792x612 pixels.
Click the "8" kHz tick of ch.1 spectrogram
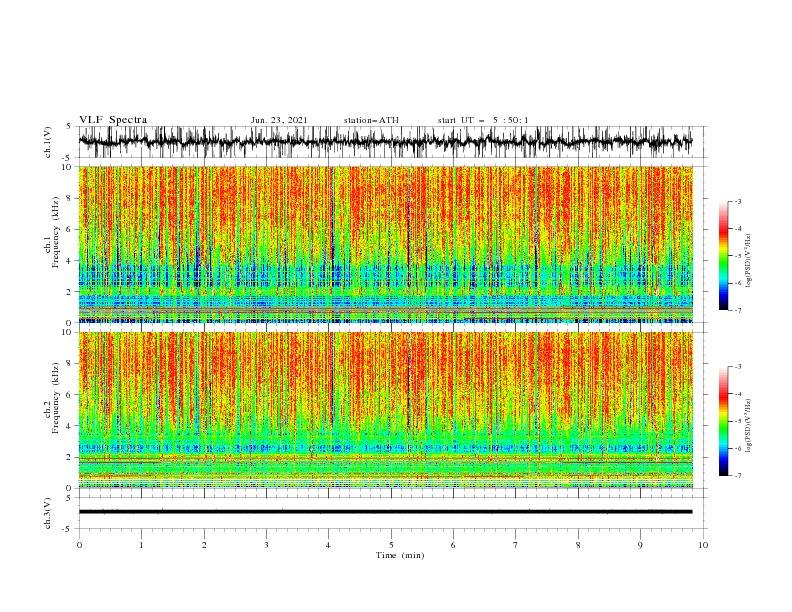pos(70,198)
